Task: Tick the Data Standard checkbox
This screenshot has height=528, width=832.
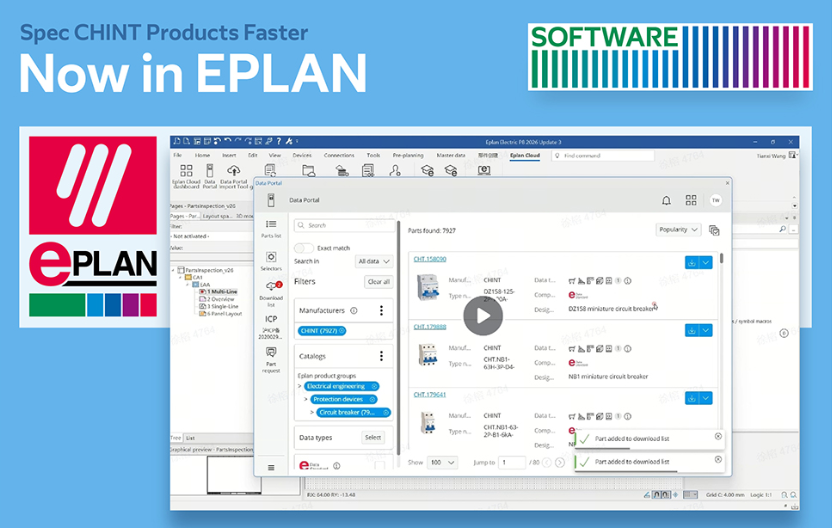Action: pyautogui.click(x=379, y=465)
